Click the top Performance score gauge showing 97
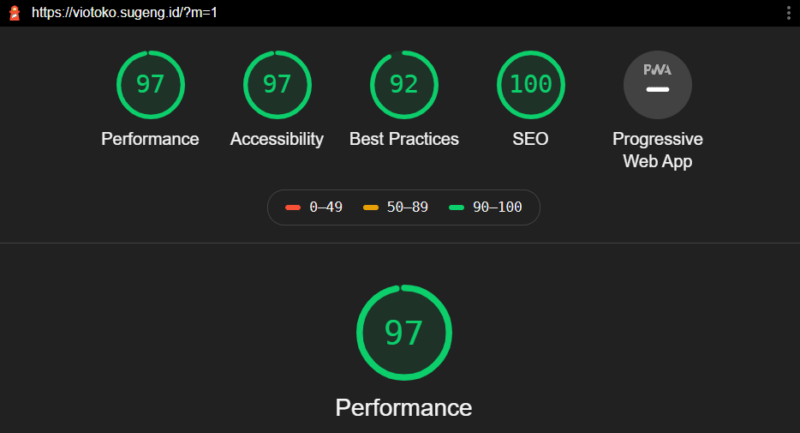The height and width of the screenshot is (433, 800). point(150,84)
